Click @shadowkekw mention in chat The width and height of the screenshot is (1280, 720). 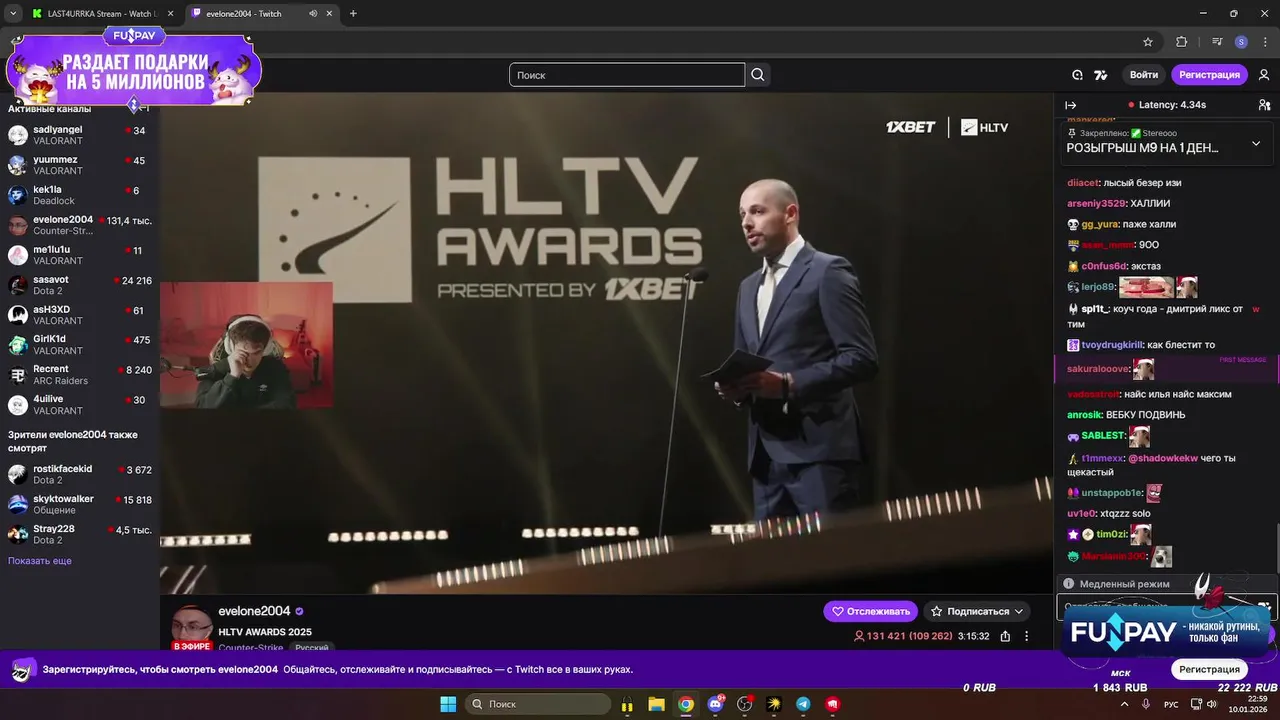(x=1162, y=458)
